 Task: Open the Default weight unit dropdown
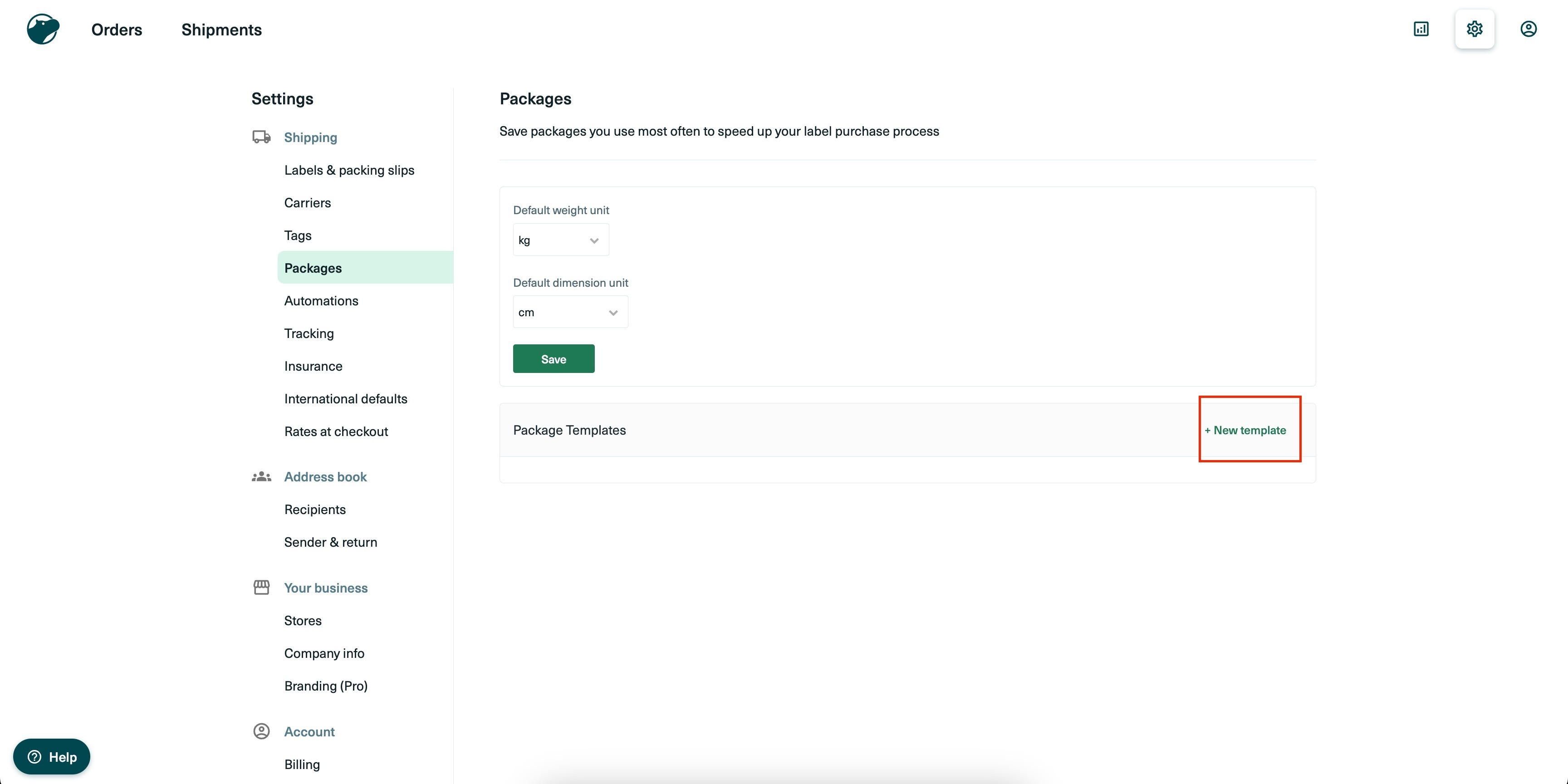point(560,240)
